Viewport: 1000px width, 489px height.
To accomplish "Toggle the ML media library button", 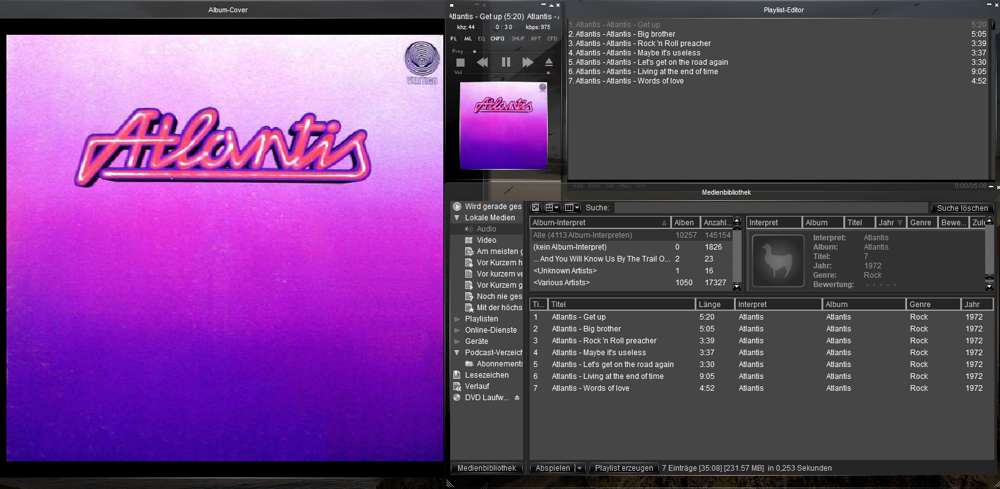I will [468, 38].
